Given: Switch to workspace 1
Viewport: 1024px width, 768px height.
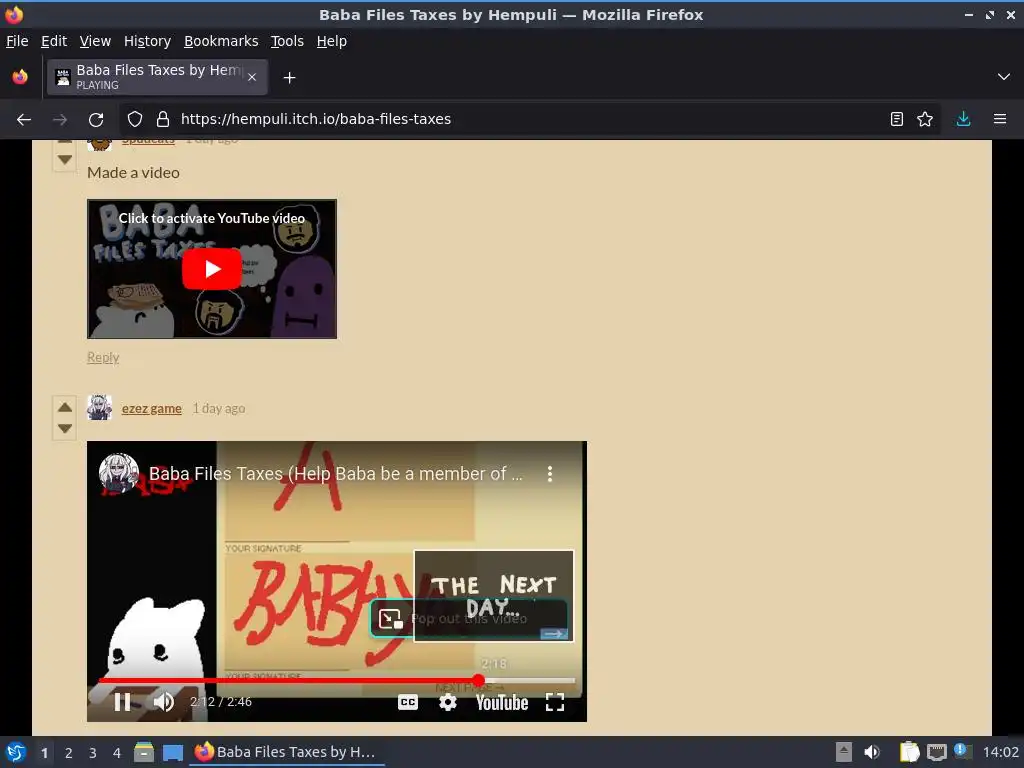Looking at the screenshot, I should [x=44, y=753].
